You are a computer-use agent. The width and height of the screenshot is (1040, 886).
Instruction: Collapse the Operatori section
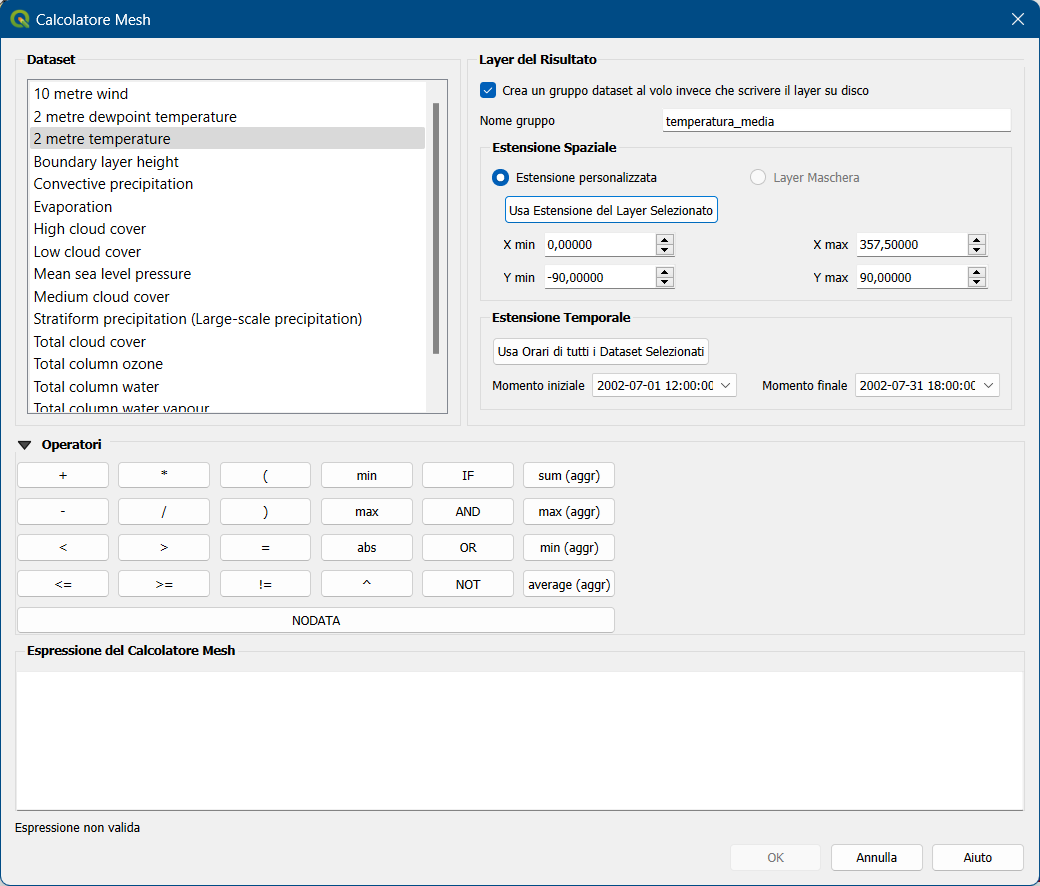[x=25, y=445]
